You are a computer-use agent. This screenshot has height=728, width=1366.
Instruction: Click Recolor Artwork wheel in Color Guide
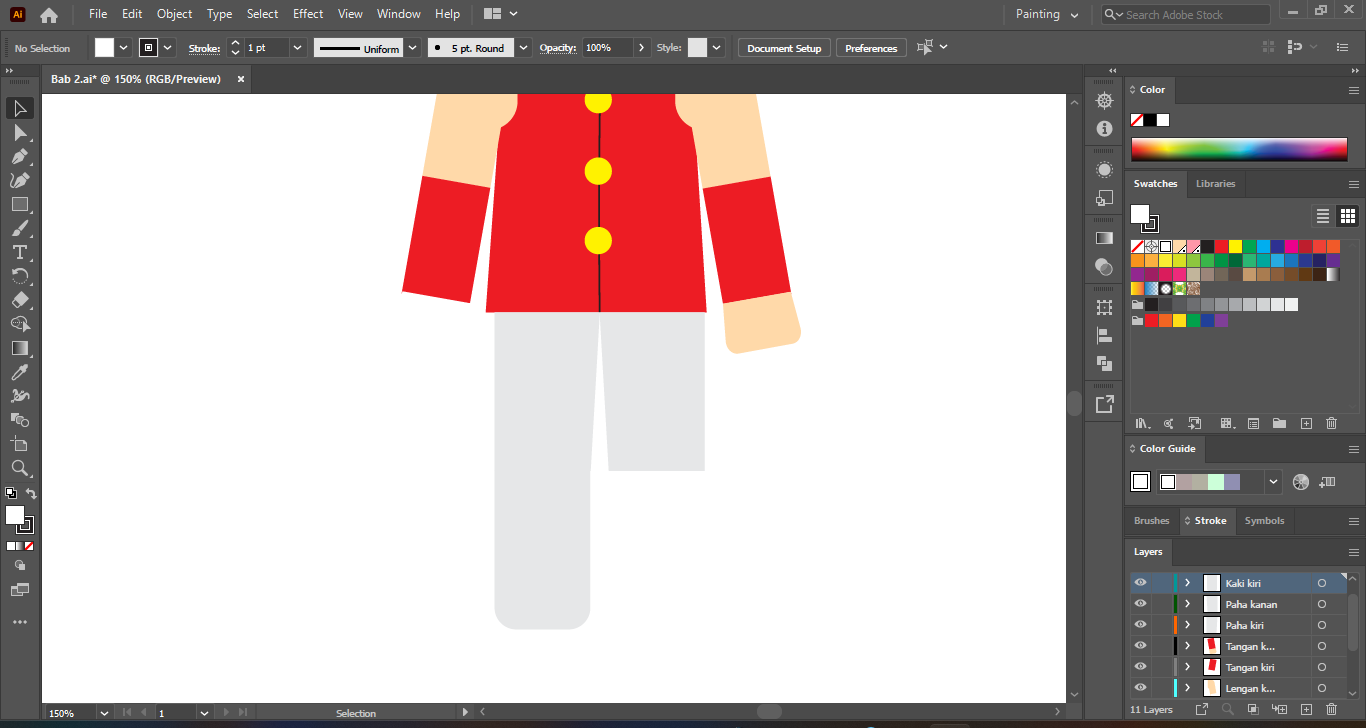pyautogui.click(x=1300, y=482)
